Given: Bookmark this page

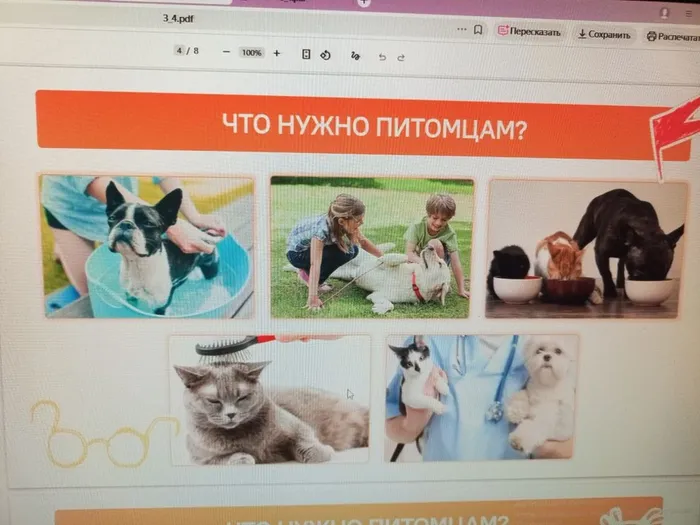Looking at the screenshot, I should 478,30.
